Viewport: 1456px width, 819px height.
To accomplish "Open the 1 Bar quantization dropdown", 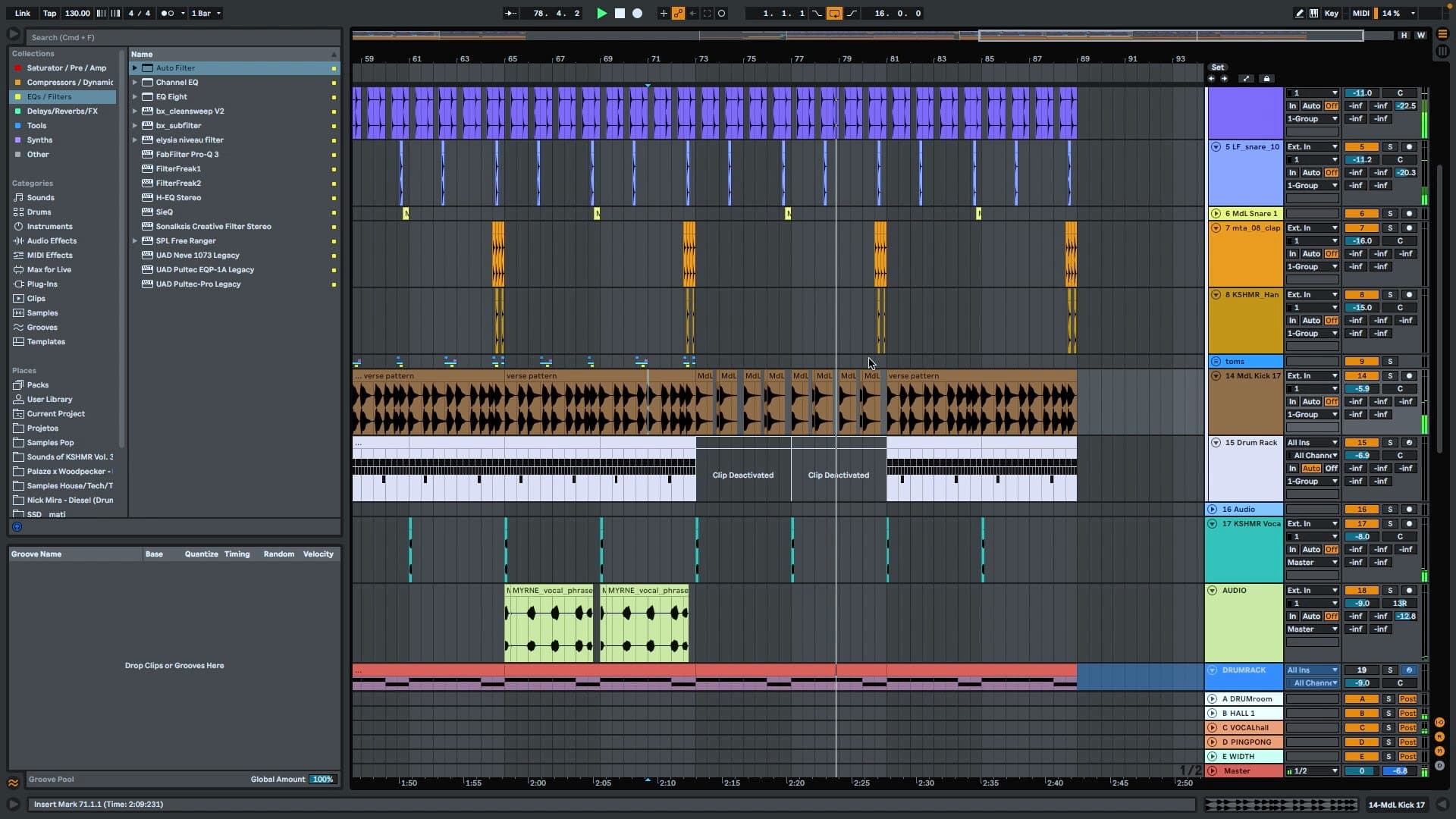I will click(206, 13).
